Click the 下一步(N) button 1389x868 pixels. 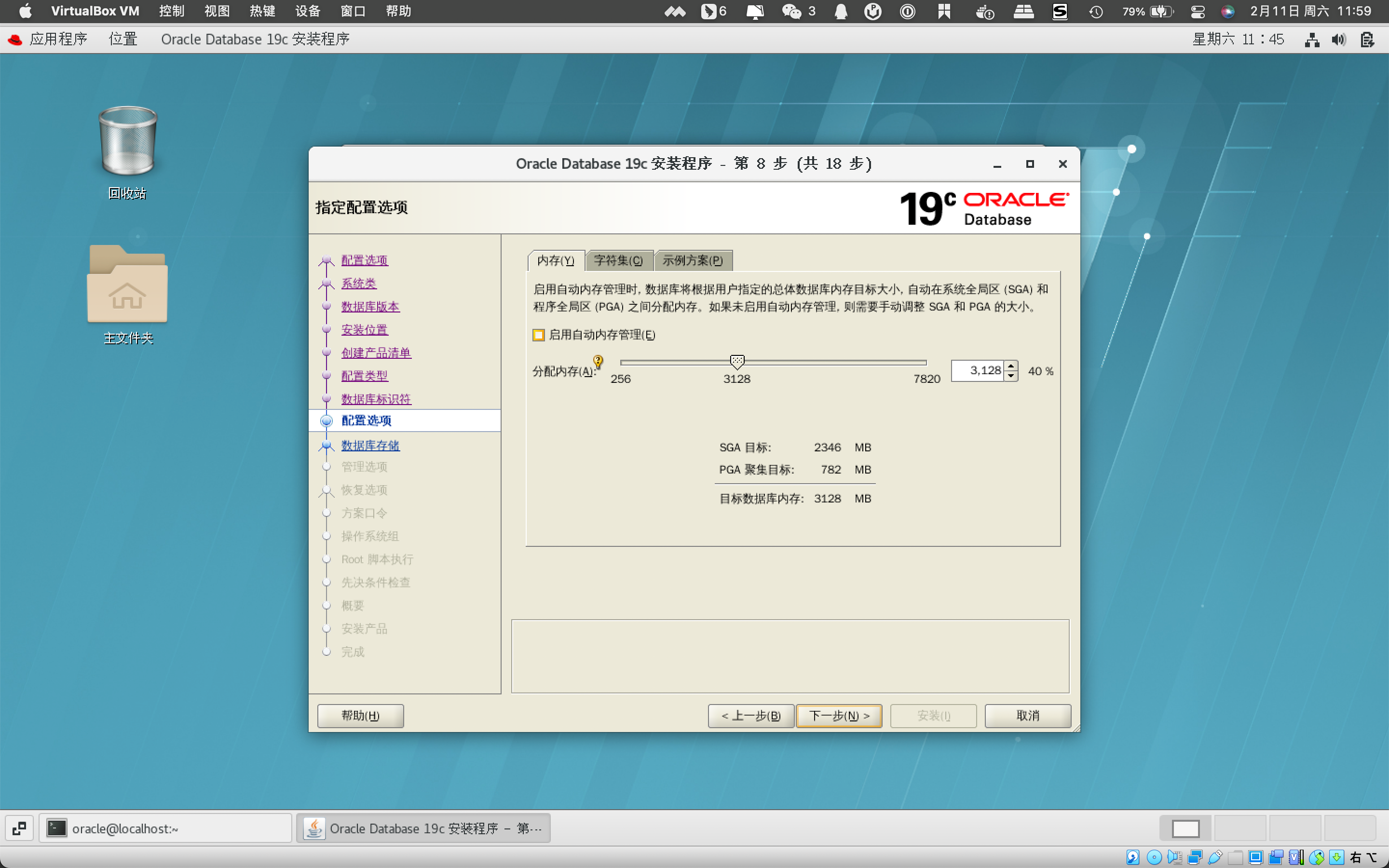[x=839, y=716]
